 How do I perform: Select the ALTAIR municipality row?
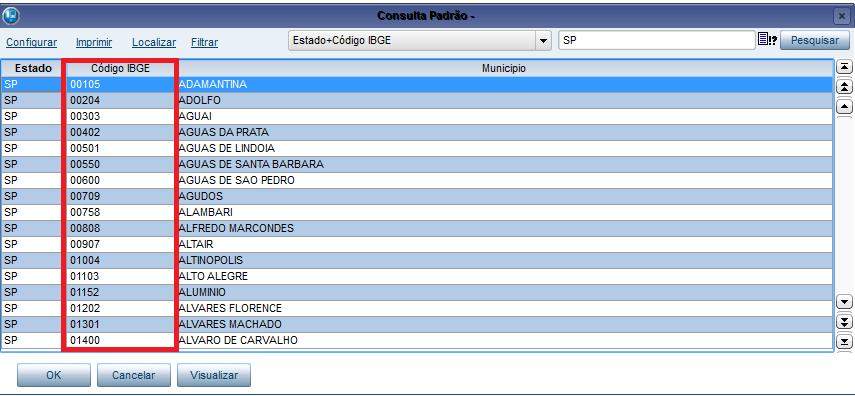[x=417, y=244]
